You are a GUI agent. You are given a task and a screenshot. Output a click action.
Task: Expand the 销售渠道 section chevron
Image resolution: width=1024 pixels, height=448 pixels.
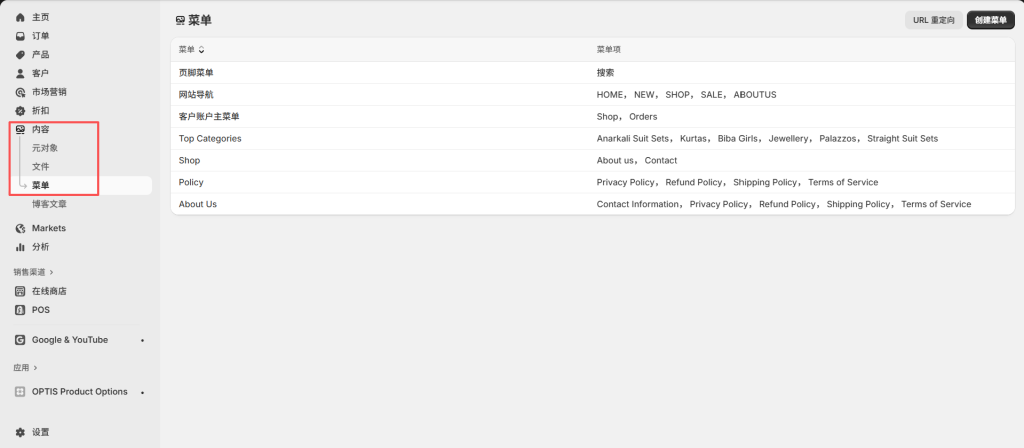coord(52,272)
